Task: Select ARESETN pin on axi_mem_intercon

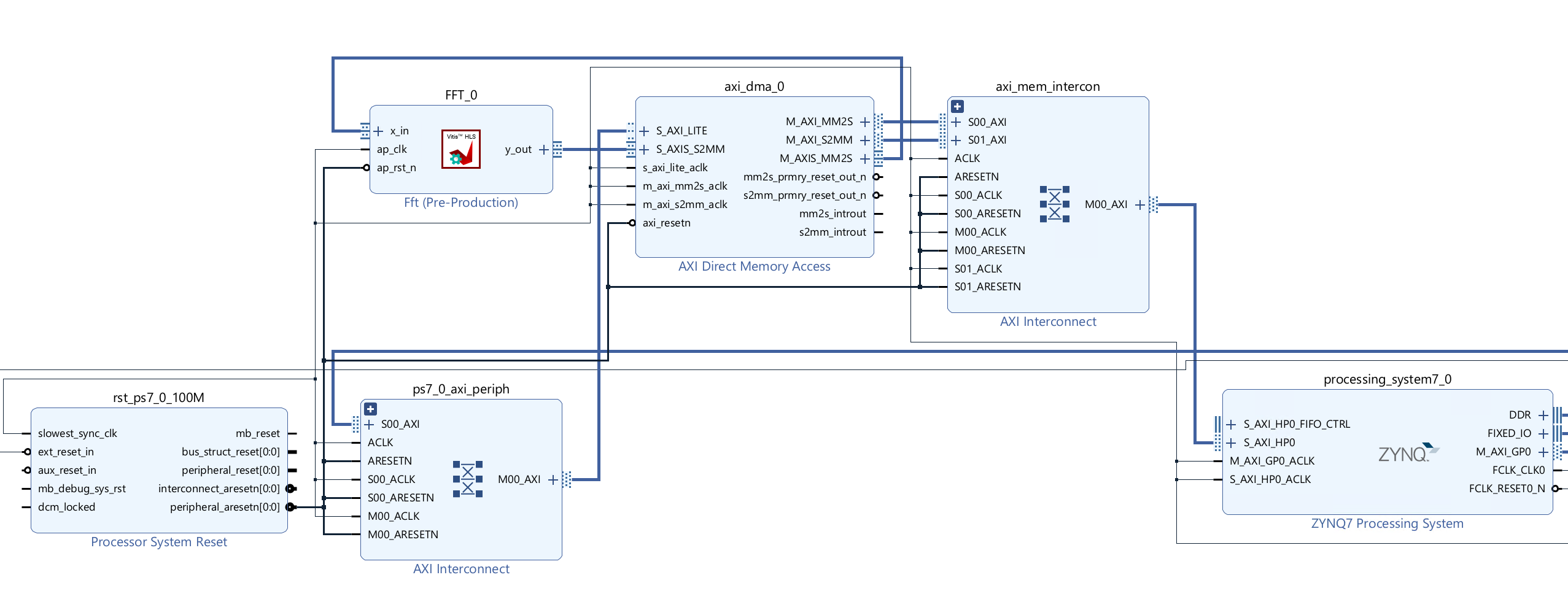Action: [x=976, y=177]
